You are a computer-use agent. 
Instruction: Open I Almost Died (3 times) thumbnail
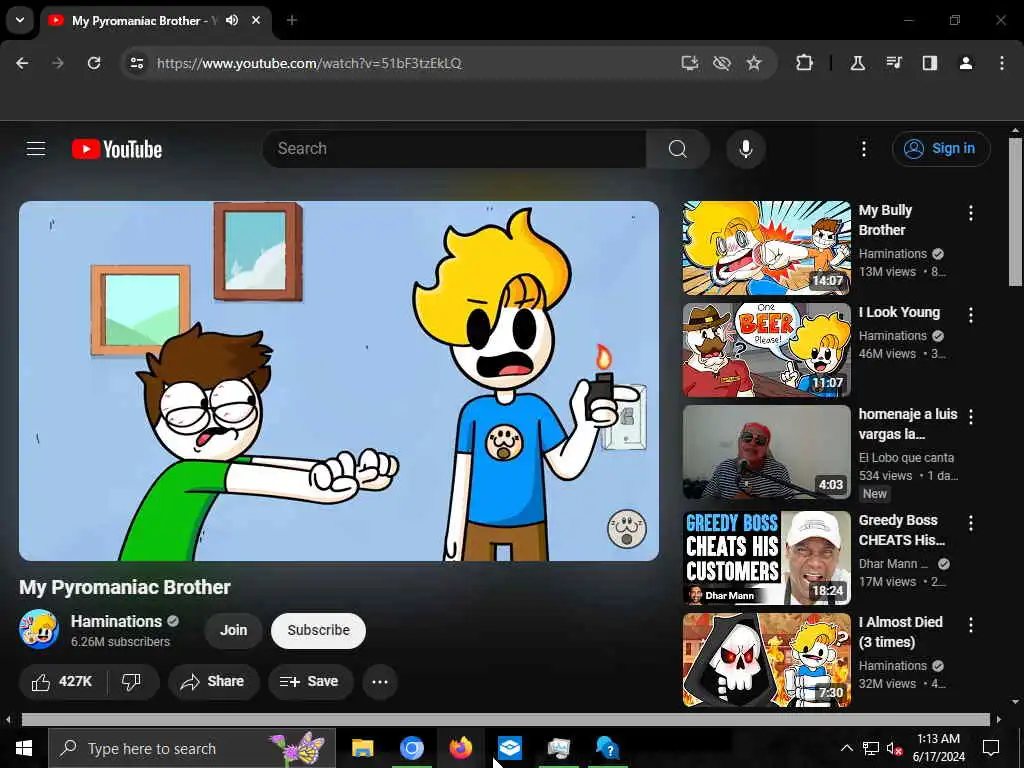tap(767, 660)
